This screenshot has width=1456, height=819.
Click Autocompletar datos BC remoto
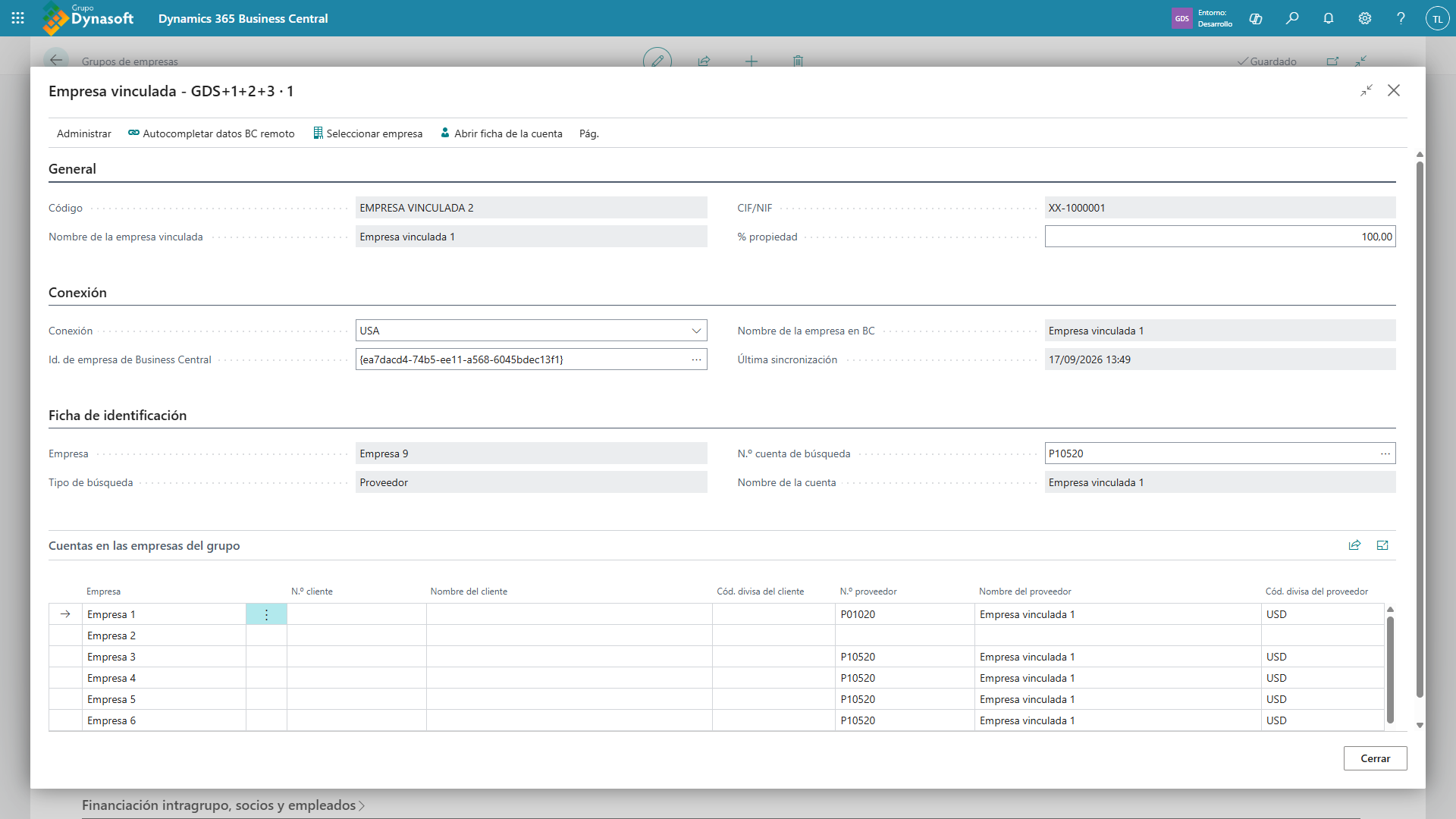(211, 133)
